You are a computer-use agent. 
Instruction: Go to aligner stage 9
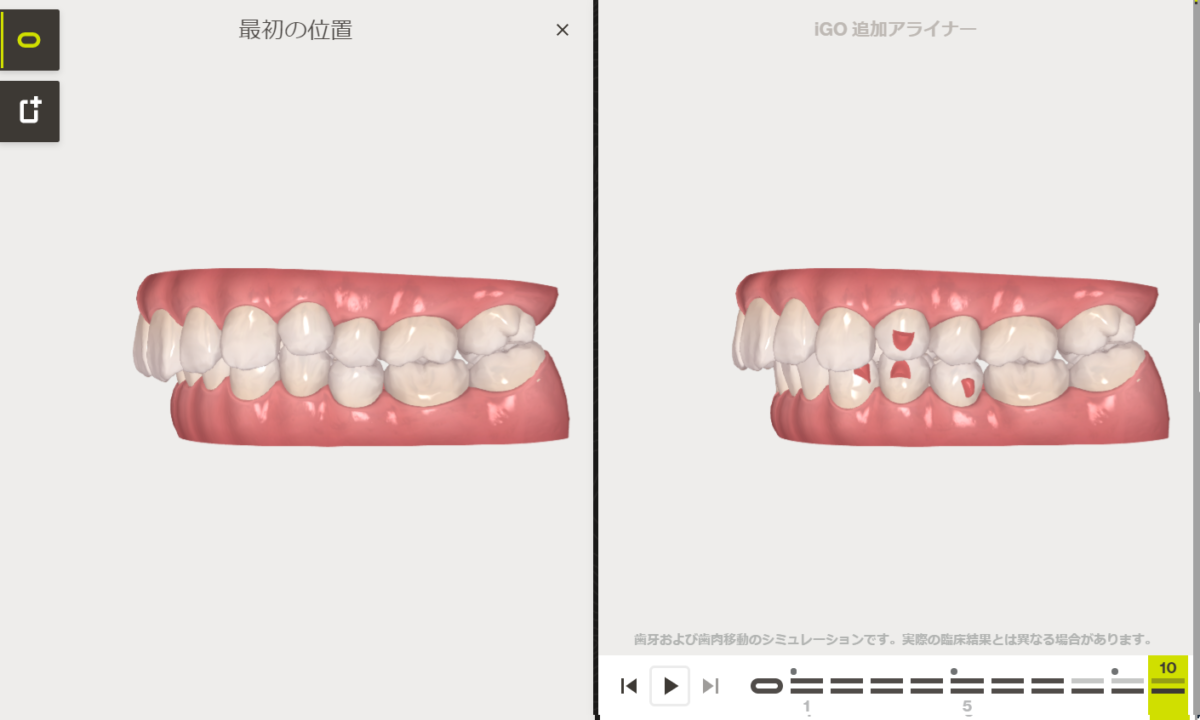tap(1127, 686)
